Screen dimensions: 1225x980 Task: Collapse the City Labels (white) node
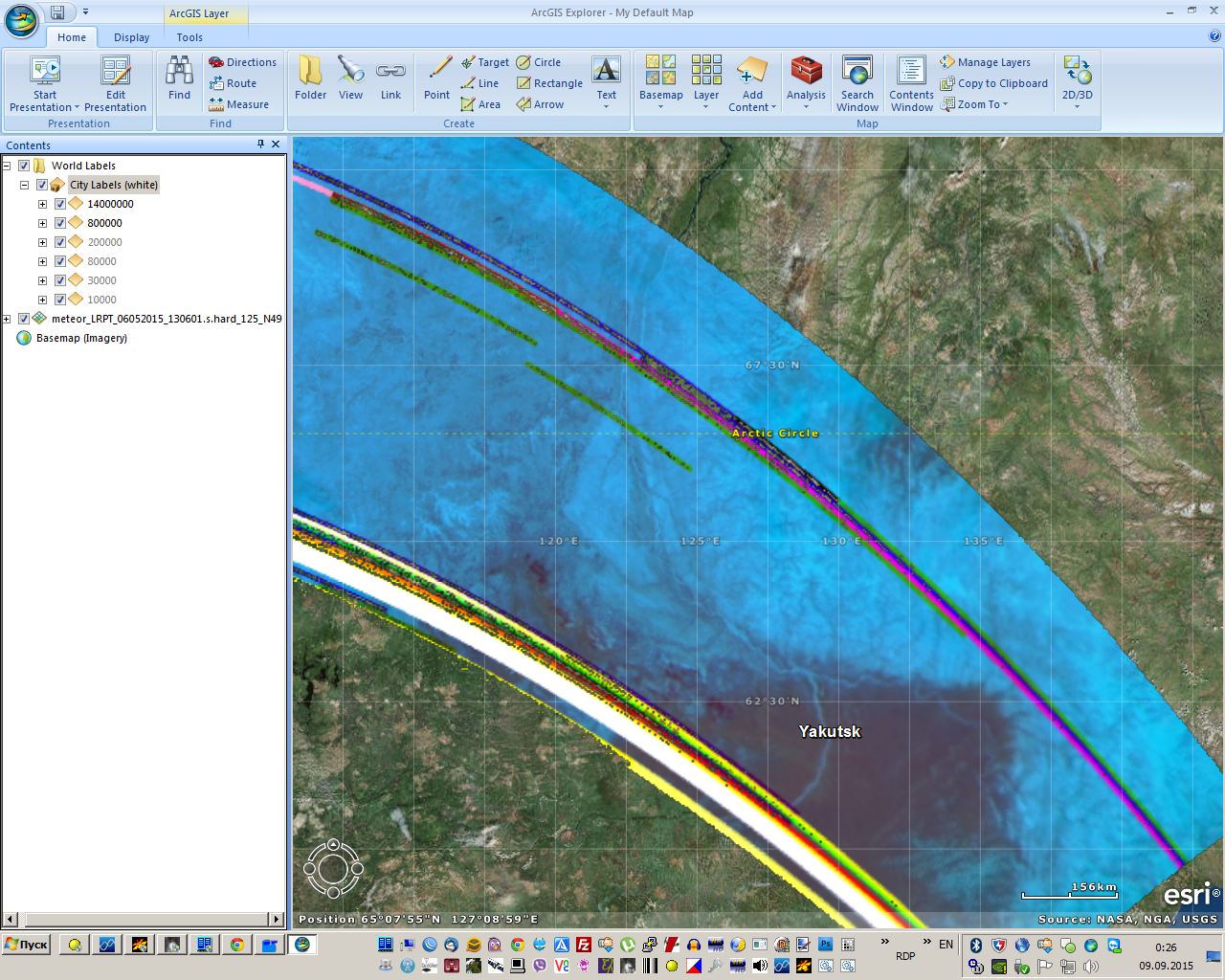(x=25, y=185)
